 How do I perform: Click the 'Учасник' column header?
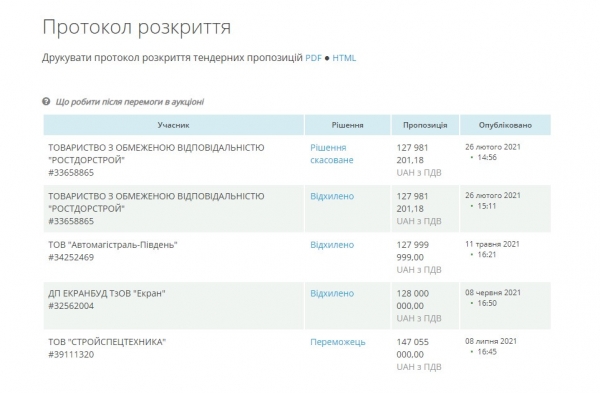(173, 125)
